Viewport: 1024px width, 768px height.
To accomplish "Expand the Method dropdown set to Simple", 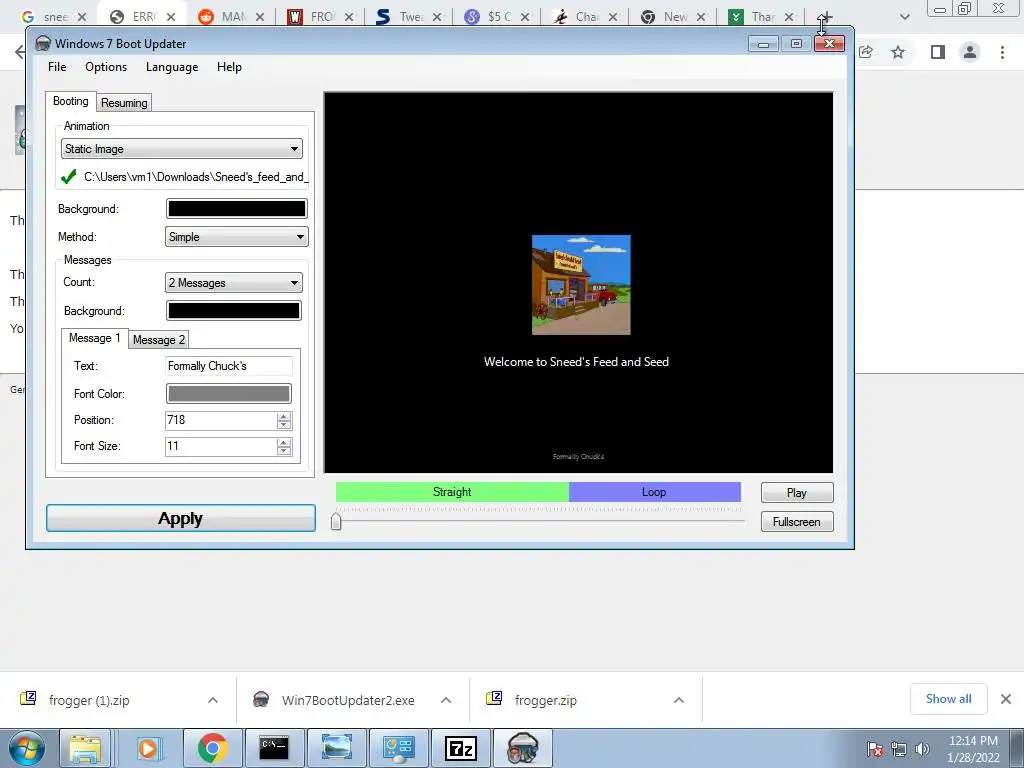I will (236, 237).
